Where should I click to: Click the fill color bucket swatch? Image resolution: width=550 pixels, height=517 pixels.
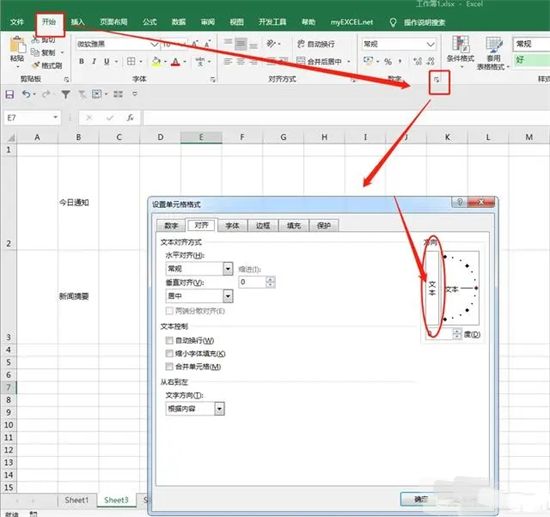click(156, 62)
